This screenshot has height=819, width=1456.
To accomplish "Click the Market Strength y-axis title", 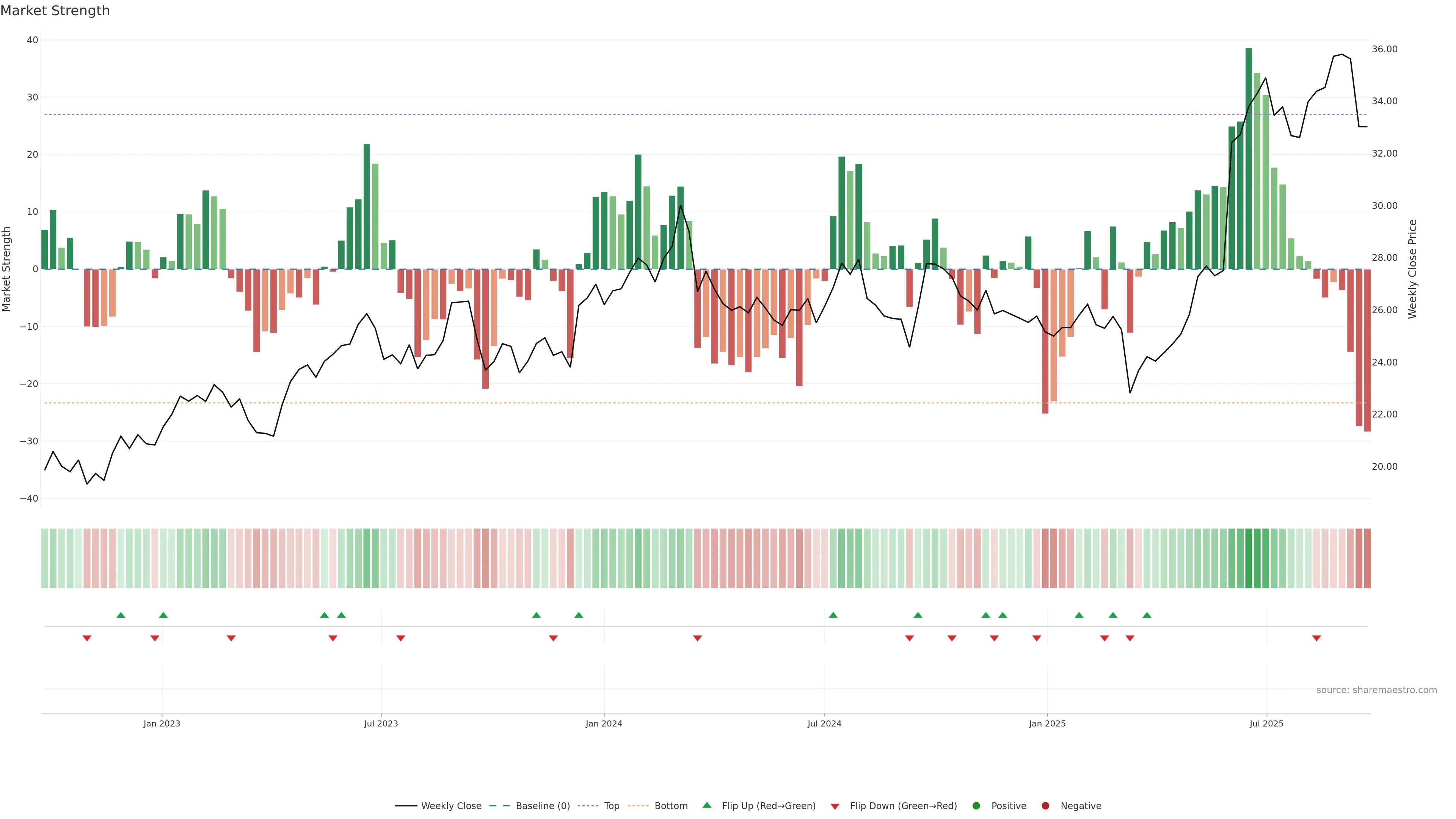I will 7,269.
